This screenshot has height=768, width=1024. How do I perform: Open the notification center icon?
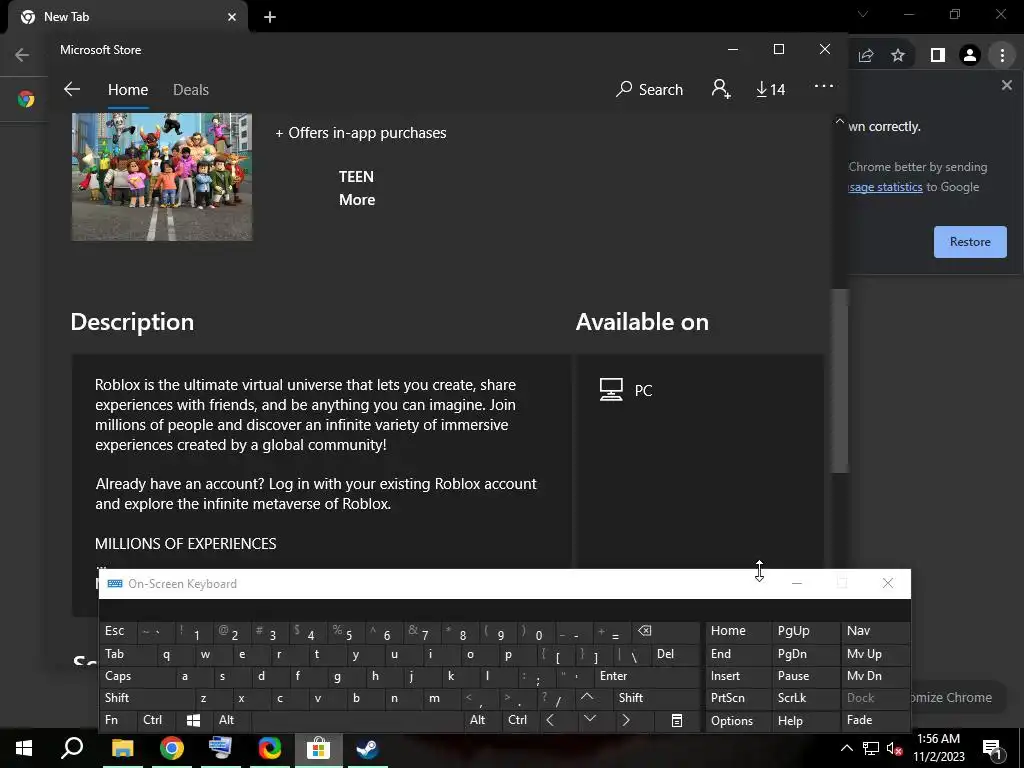(993, 749)
